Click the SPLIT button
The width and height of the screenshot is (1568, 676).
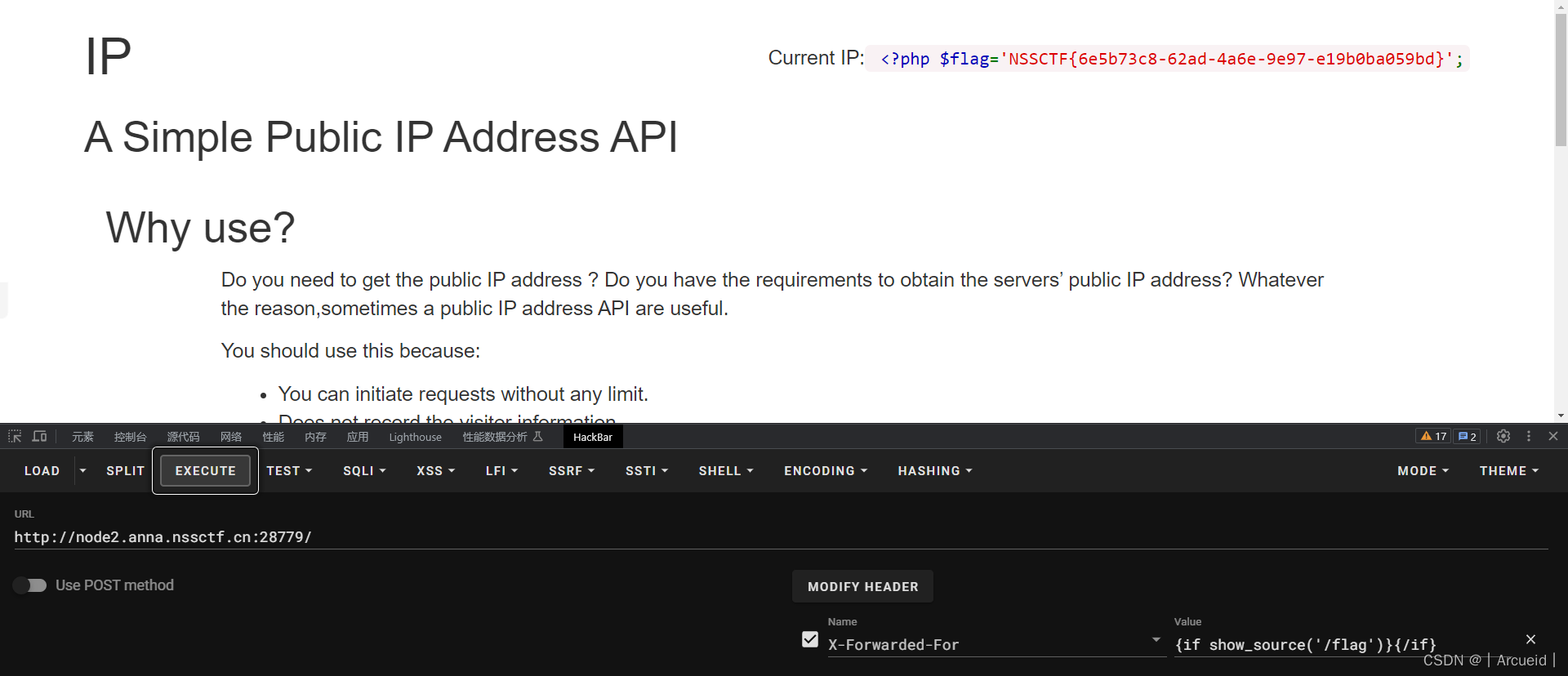pos(125,471)
